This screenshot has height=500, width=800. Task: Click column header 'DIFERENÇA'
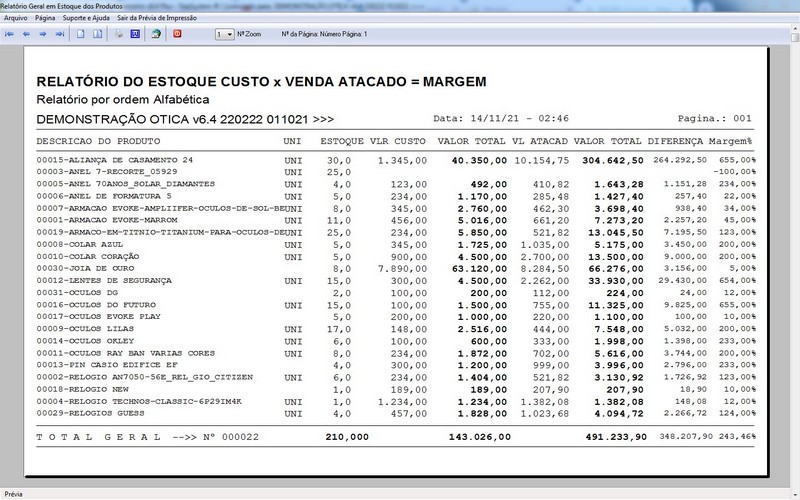click(675, 141)
